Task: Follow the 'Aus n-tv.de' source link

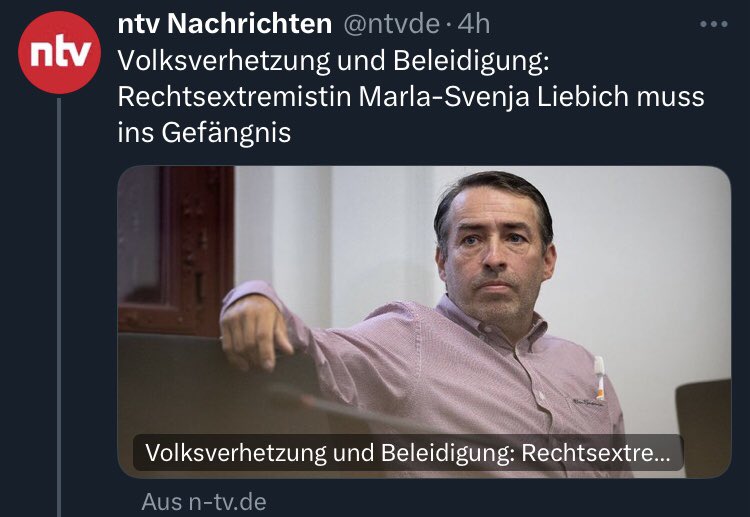Action: coord(204,502)
